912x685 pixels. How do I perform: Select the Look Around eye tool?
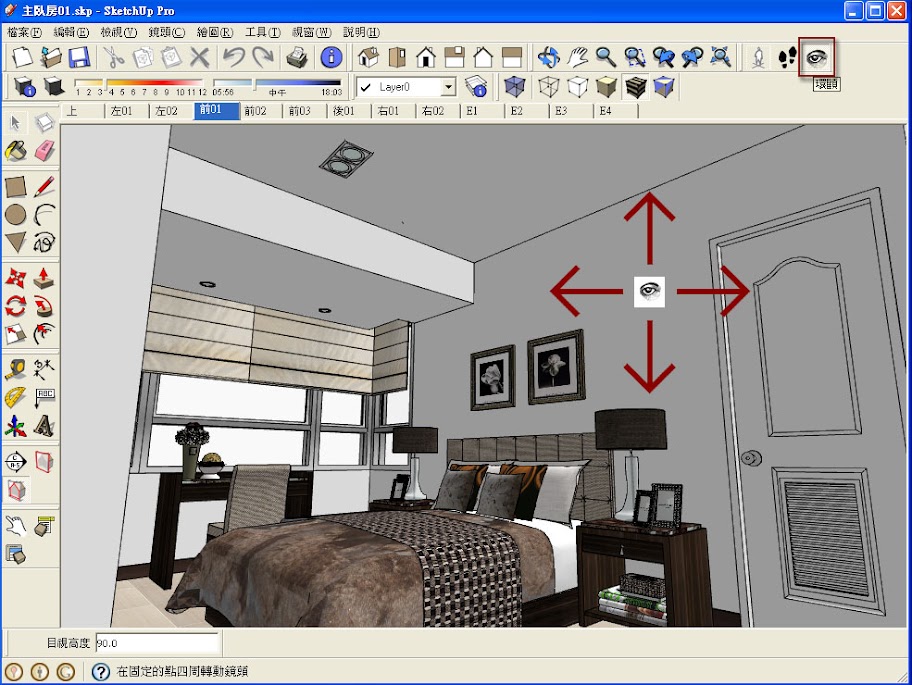click(x=817, y=57)
